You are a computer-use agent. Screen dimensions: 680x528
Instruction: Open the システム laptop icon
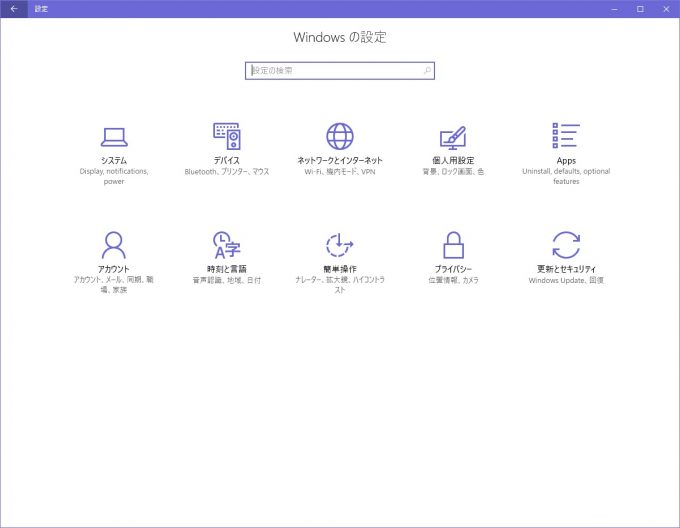[x=114, y=137]
